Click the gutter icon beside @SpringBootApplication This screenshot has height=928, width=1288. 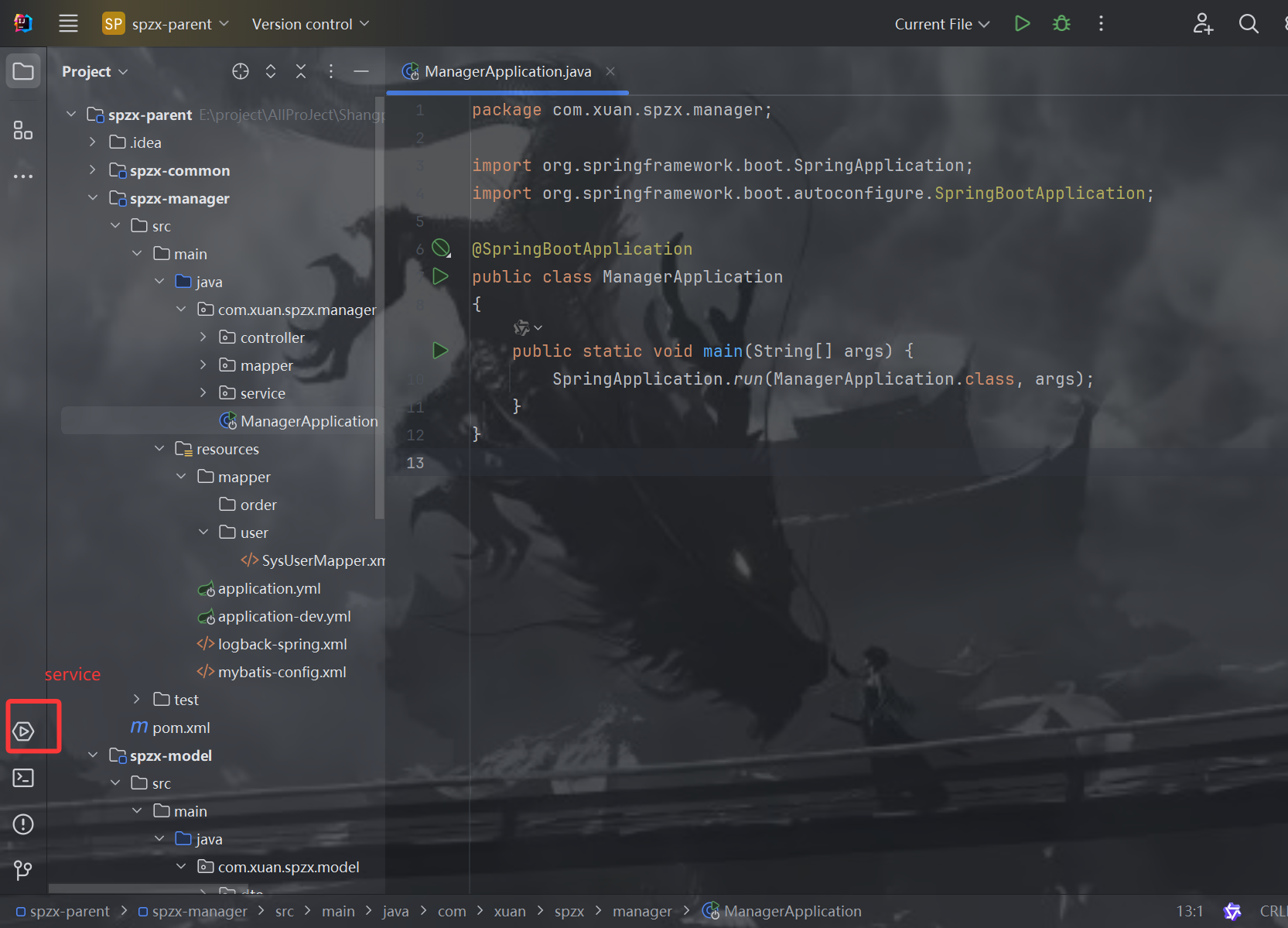tap(441, 248)
